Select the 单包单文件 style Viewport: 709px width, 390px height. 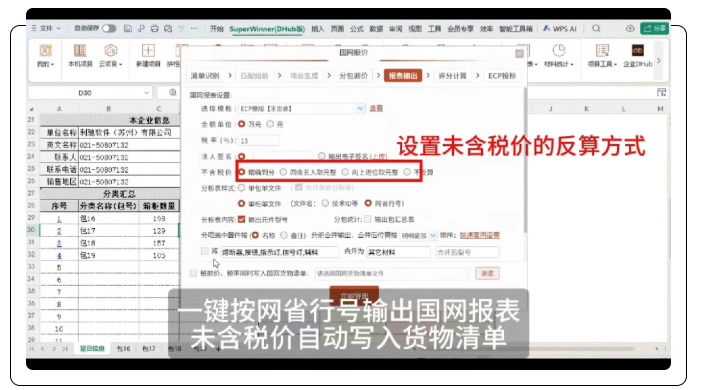241,188
